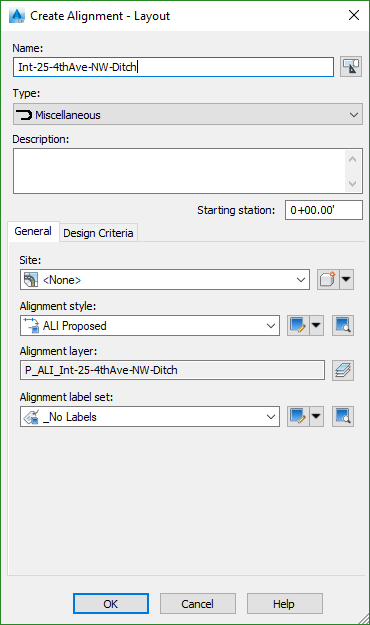Click the create new site icon
The width and height of the screenshot is (370, 625).
328,279
